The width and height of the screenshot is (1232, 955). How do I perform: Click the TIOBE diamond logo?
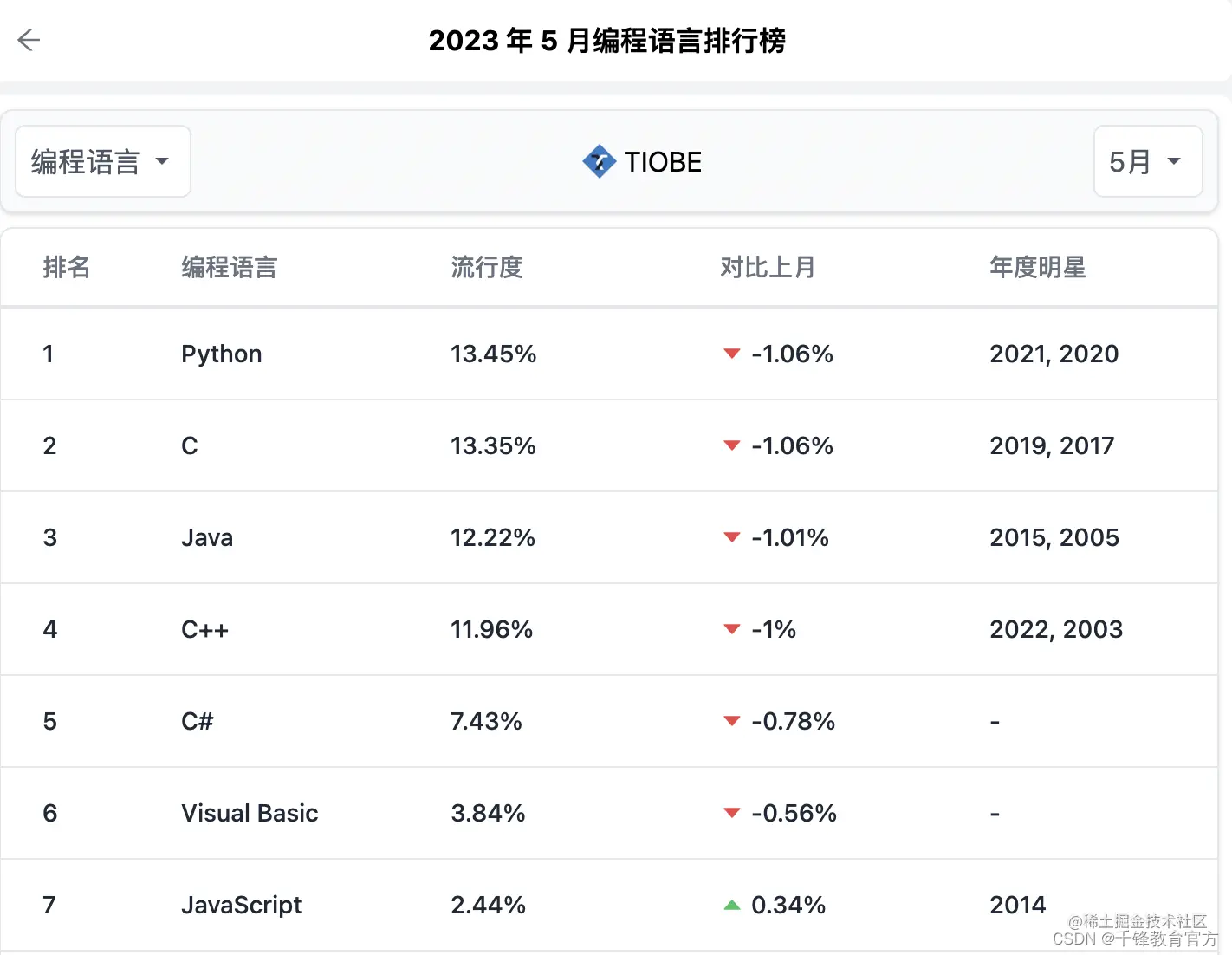tap(599, 161)
